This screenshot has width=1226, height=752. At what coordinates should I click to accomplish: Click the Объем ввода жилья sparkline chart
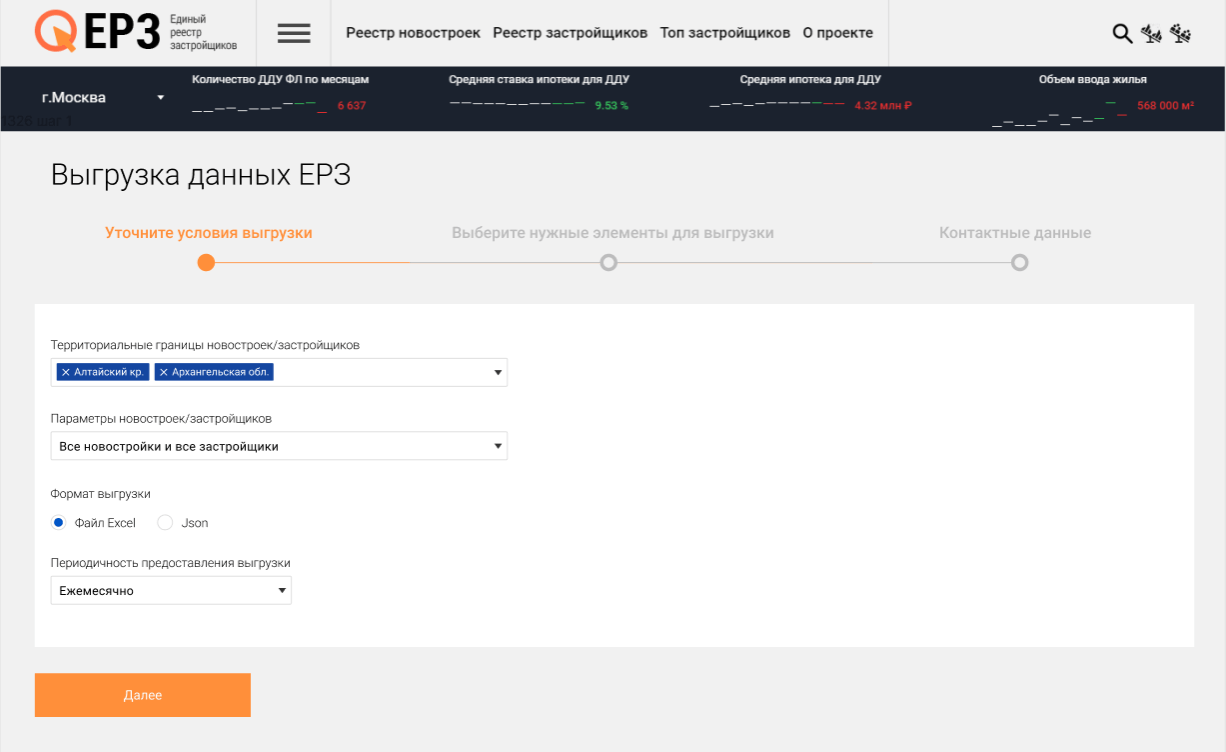pos(1058,112)
